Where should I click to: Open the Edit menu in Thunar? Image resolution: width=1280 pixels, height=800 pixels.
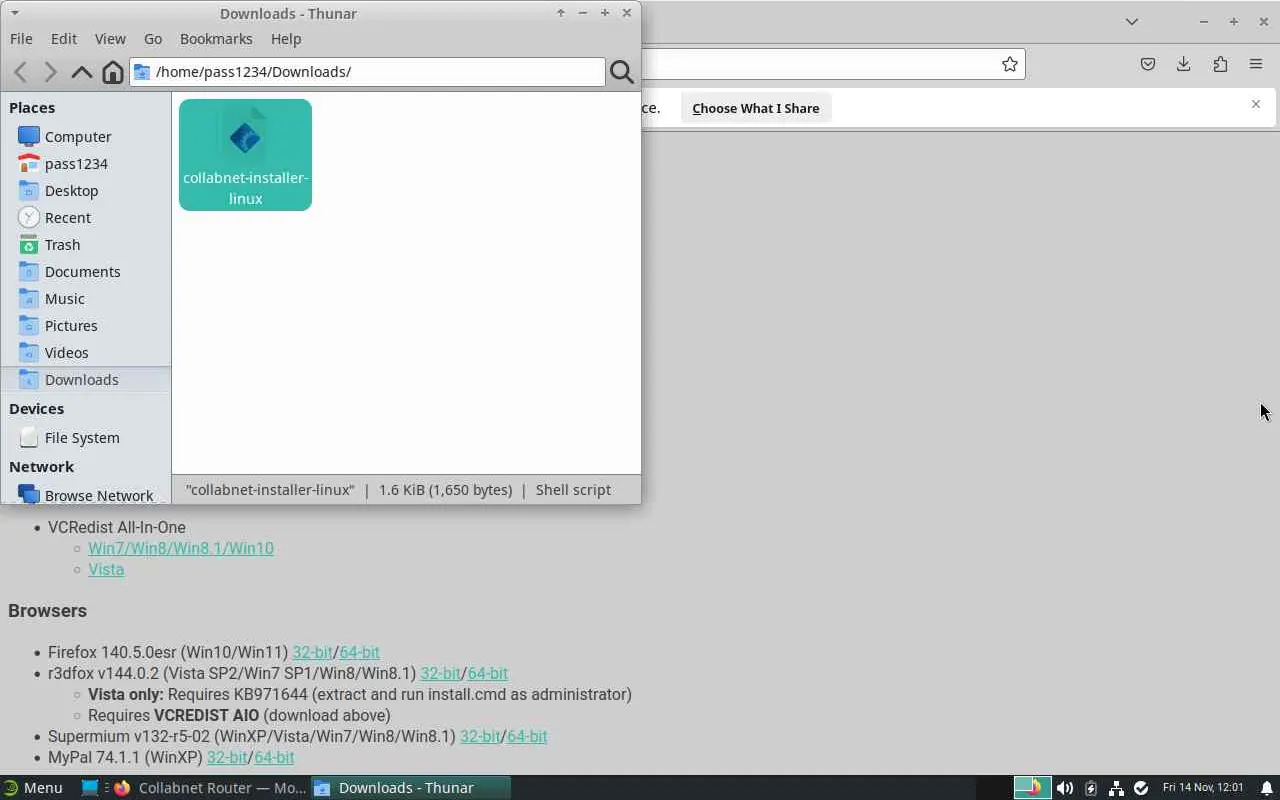point(64,39)
